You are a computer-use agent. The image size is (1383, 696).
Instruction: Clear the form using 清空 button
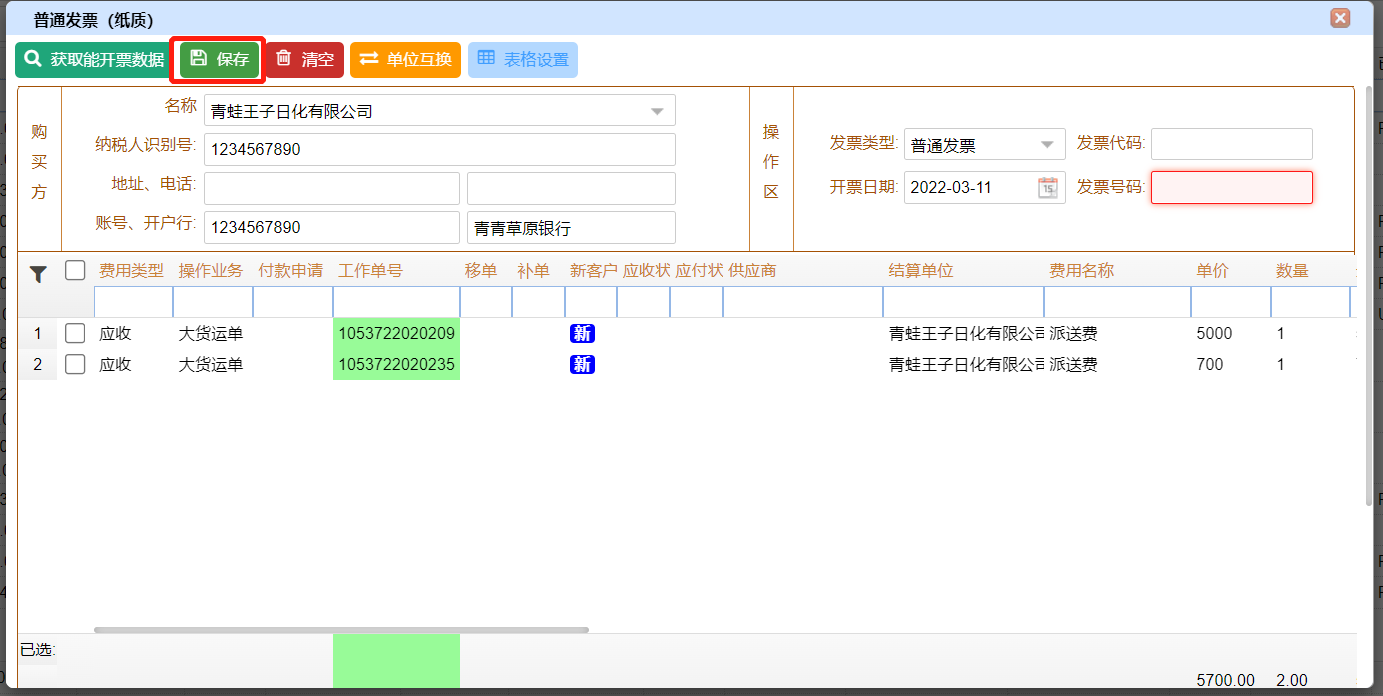pos(305,60)
